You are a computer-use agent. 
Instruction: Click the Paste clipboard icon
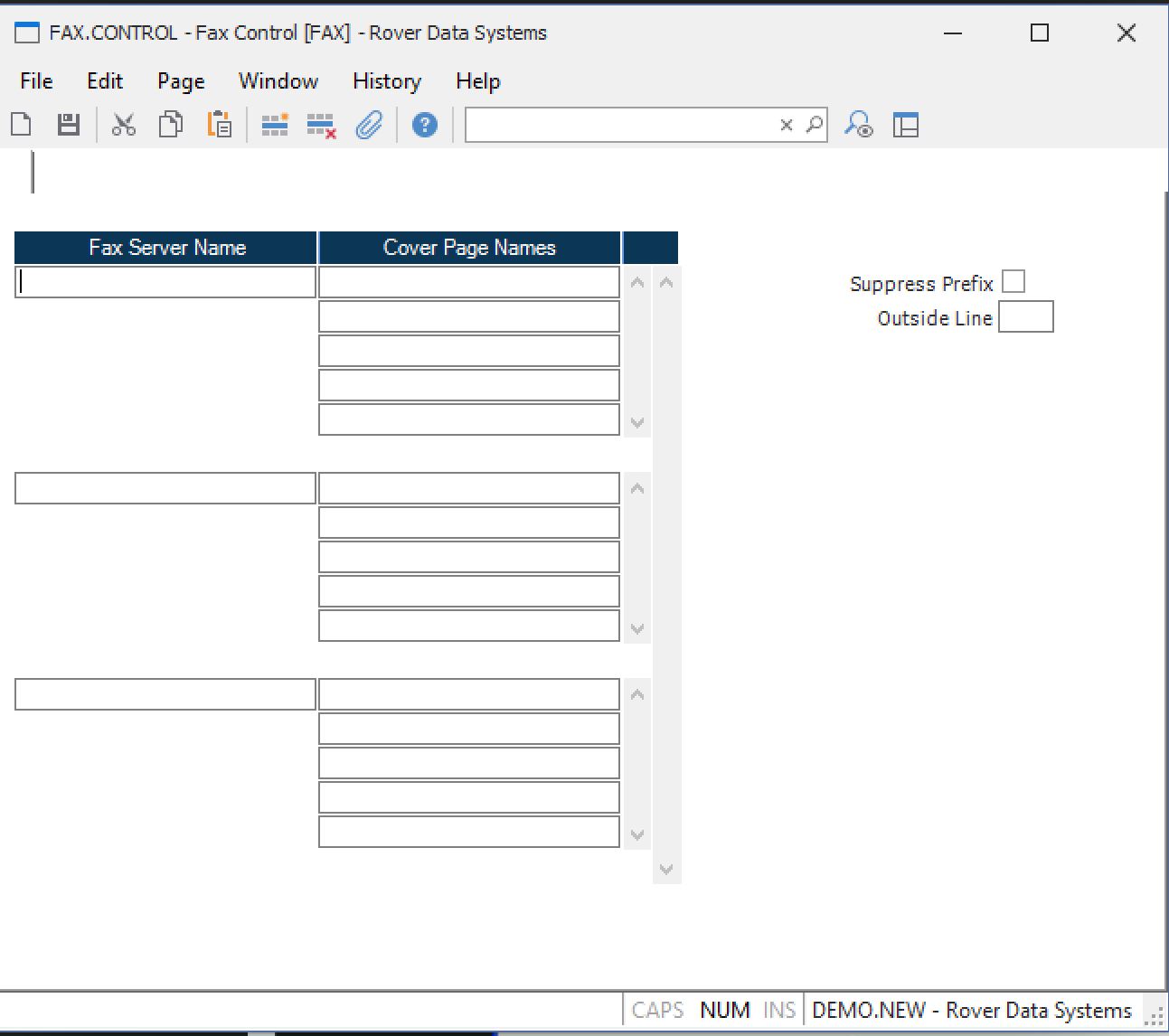(x=219, y=125)
